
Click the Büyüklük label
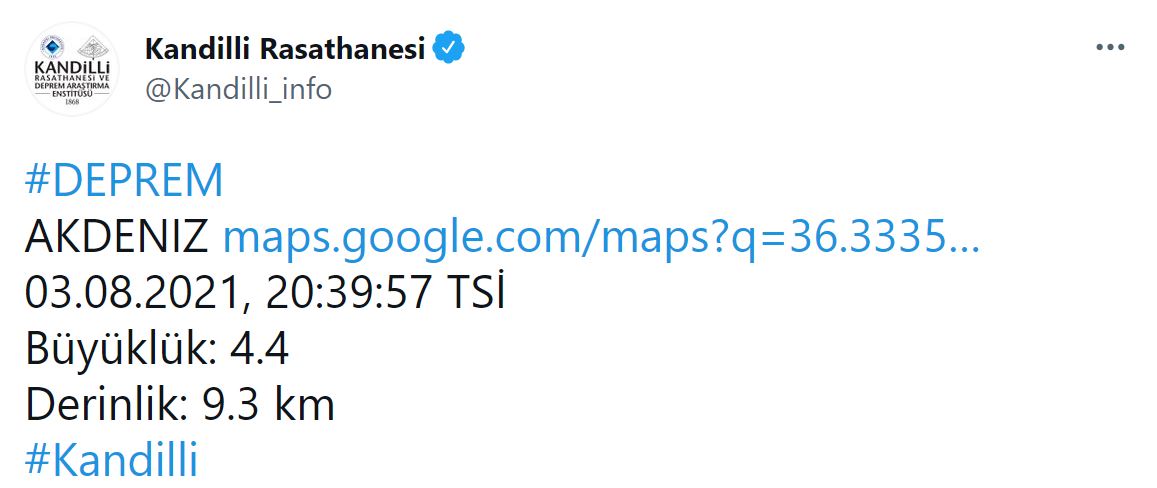coord(116,350)
